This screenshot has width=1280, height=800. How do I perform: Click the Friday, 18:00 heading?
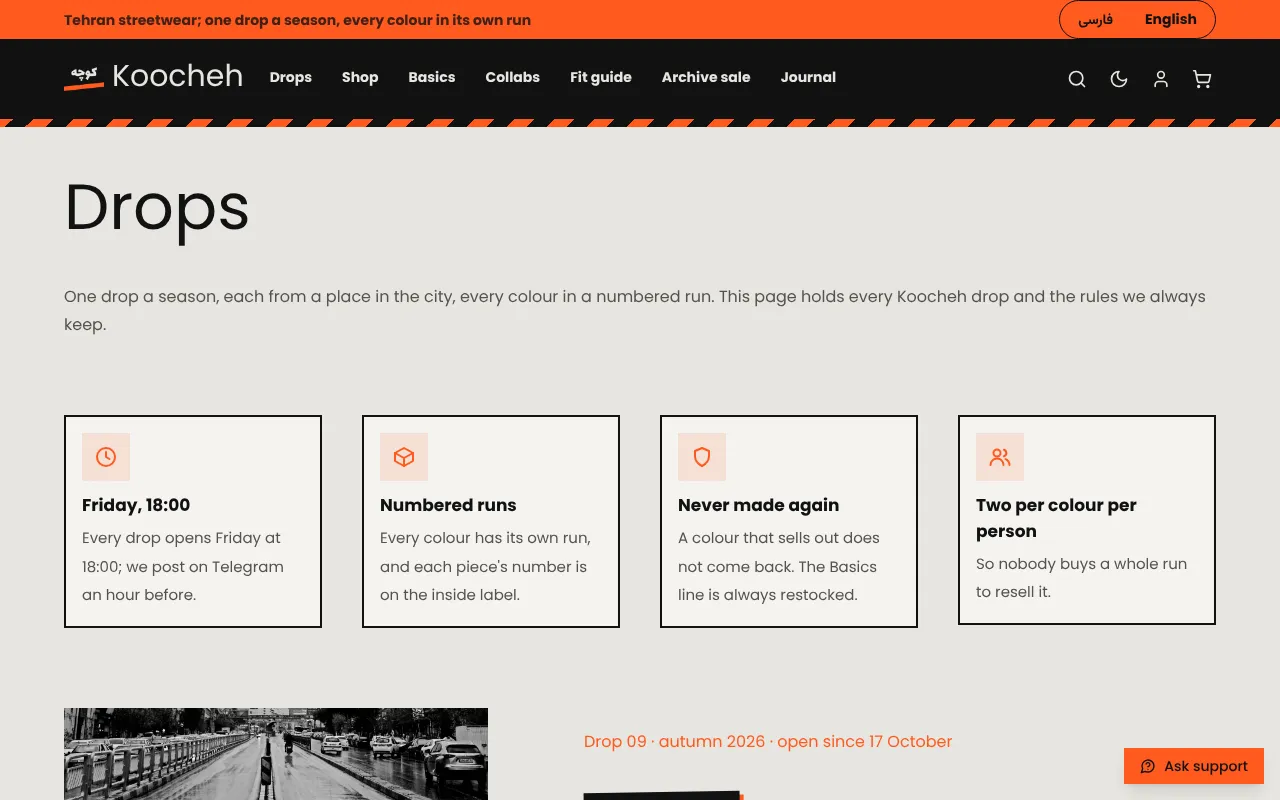click(x=136, y=505)
